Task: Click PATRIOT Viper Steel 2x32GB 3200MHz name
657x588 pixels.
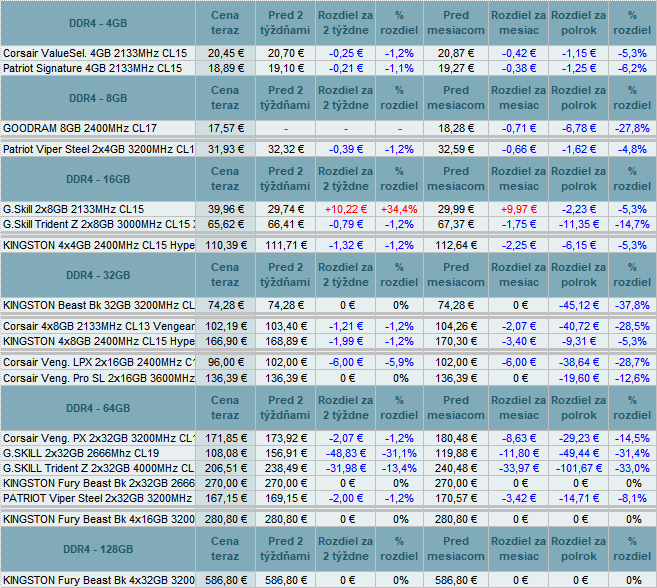Action: pos(97,498)
